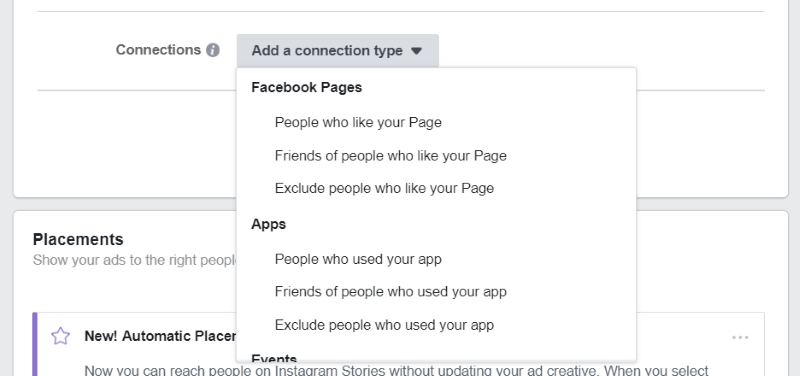The image size is (800, 376).
Task: Click the Connections label
Action: pyautogui.click(x=158, y=50)
